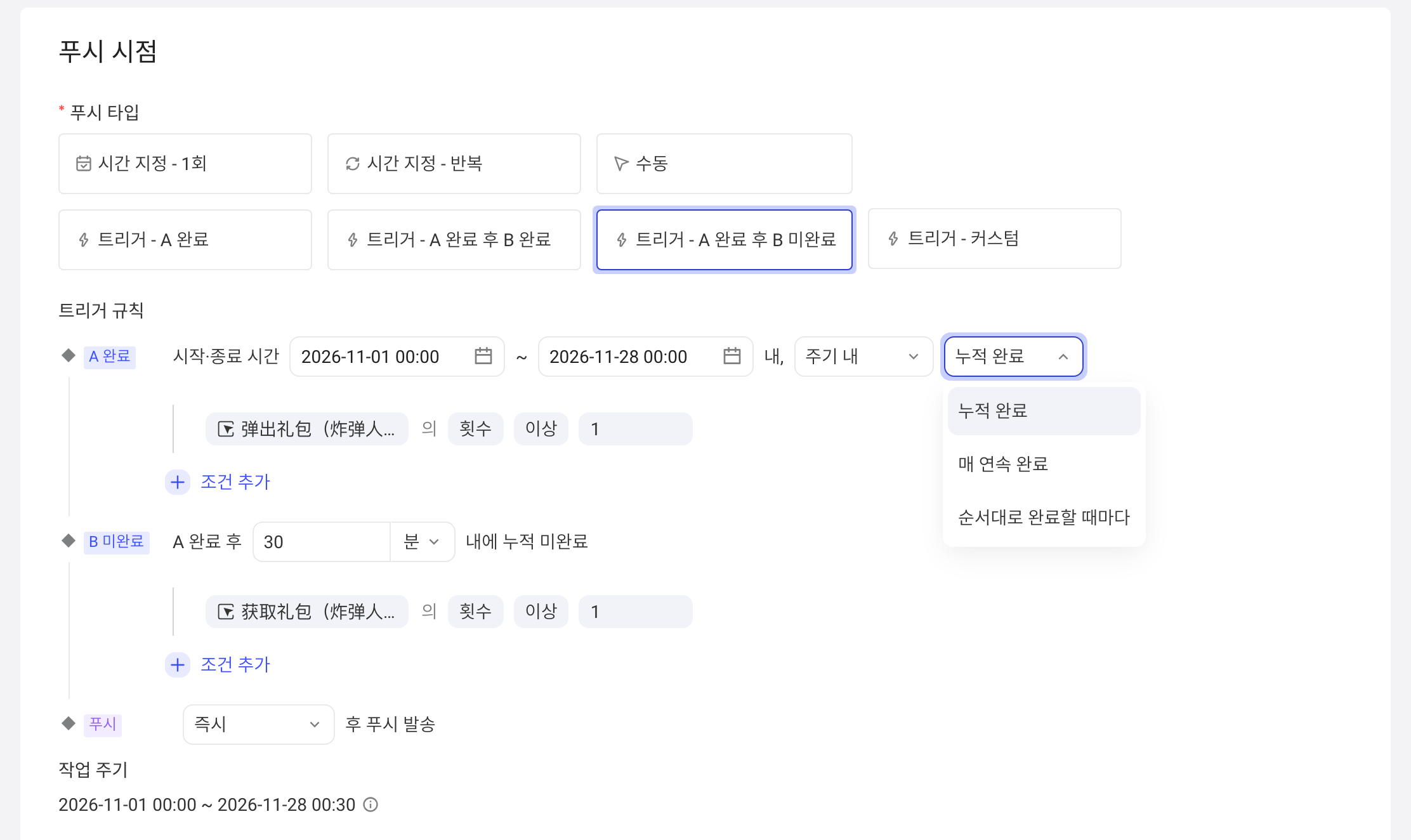The height and width of the screenshot is (840, 1411).
Task: Click value field 1 in 弹出礼包 row
Action: (x=635, y=430)
